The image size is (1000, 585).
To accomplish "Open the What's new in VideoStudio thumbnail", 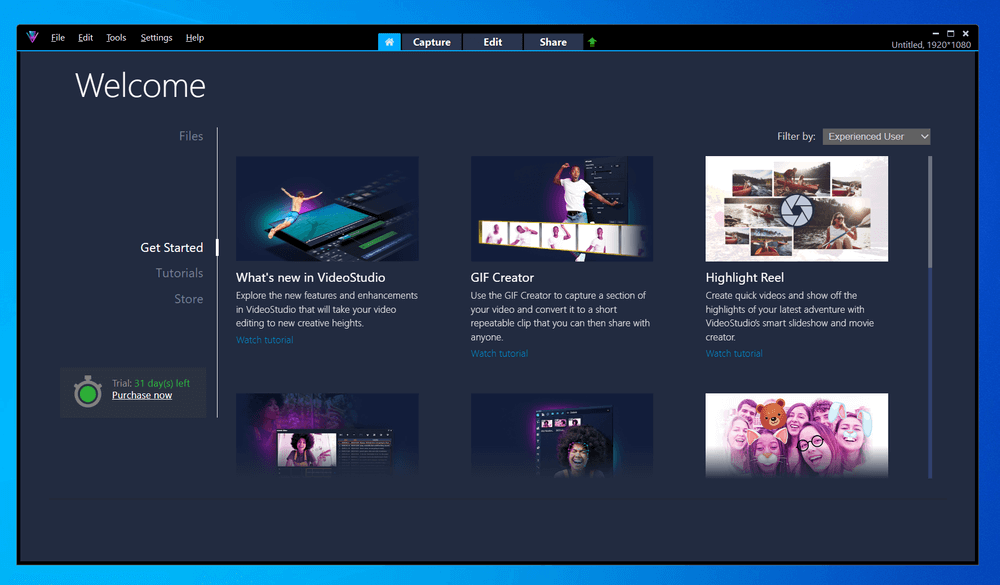I will pos(327,209).
